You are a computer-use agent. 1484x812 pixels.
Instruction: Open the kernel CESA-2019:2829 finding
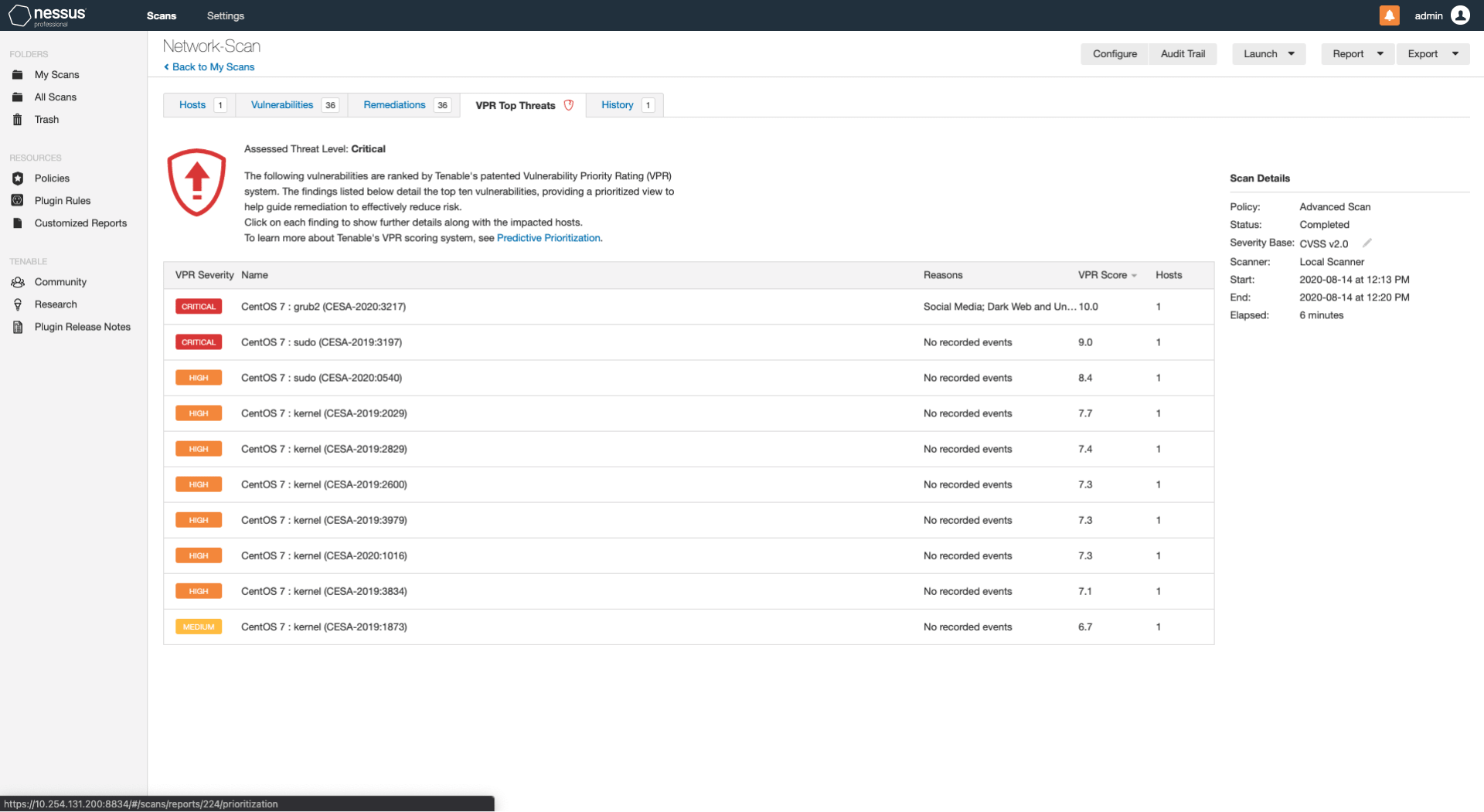coord(689,449)
